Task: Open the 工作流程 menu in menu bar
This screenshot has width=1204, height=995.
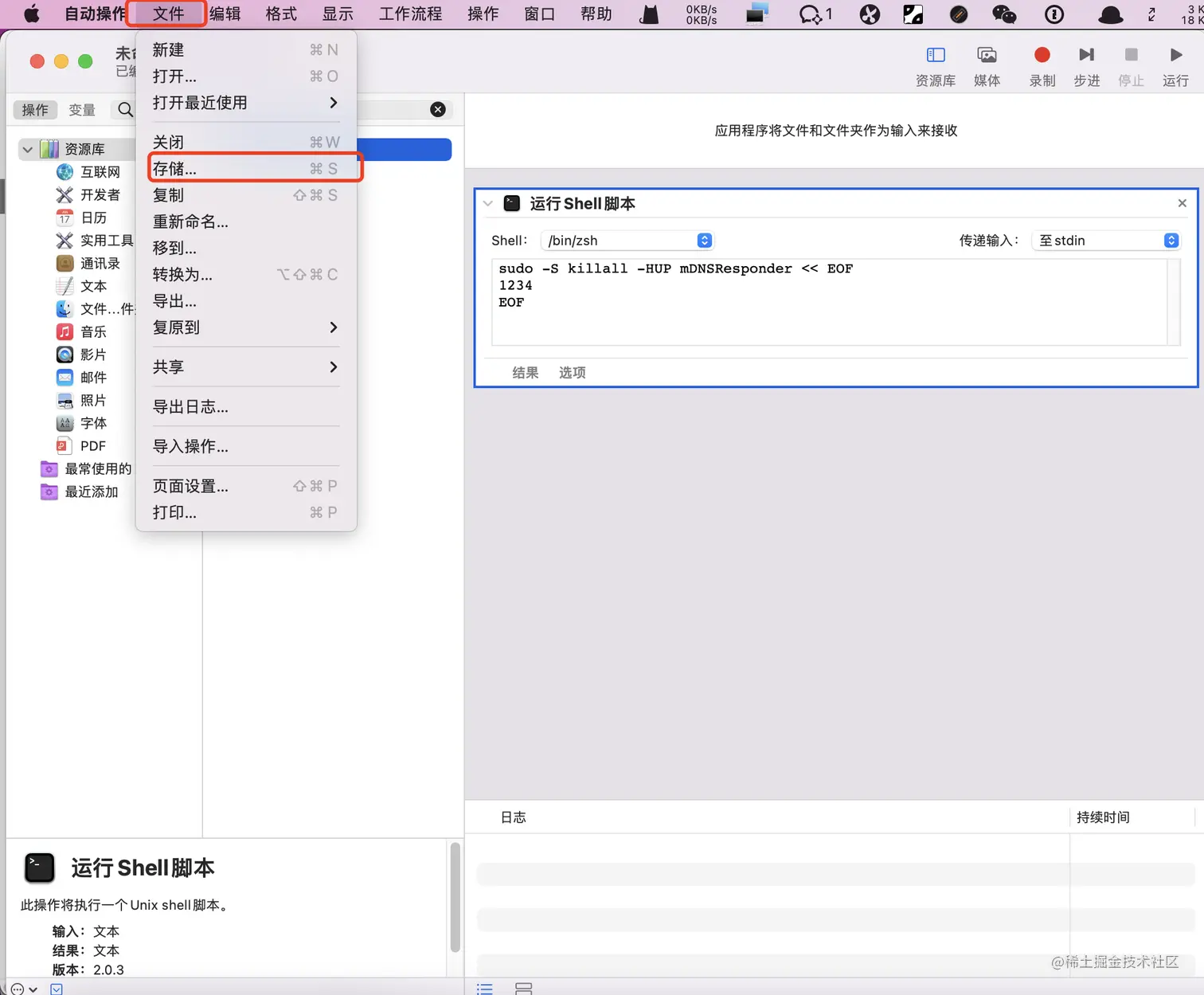Action: tap(410, 14)
